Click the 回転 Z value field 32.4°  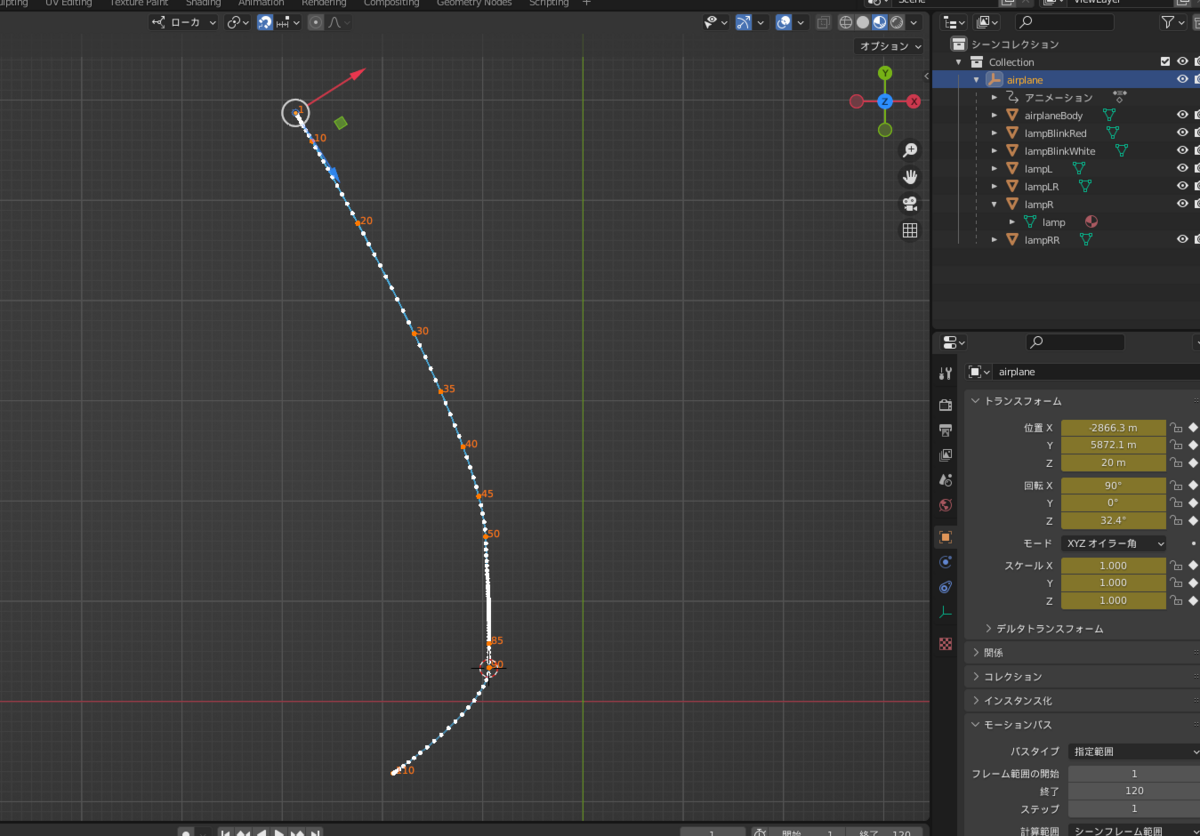[x=1113, y=521]
